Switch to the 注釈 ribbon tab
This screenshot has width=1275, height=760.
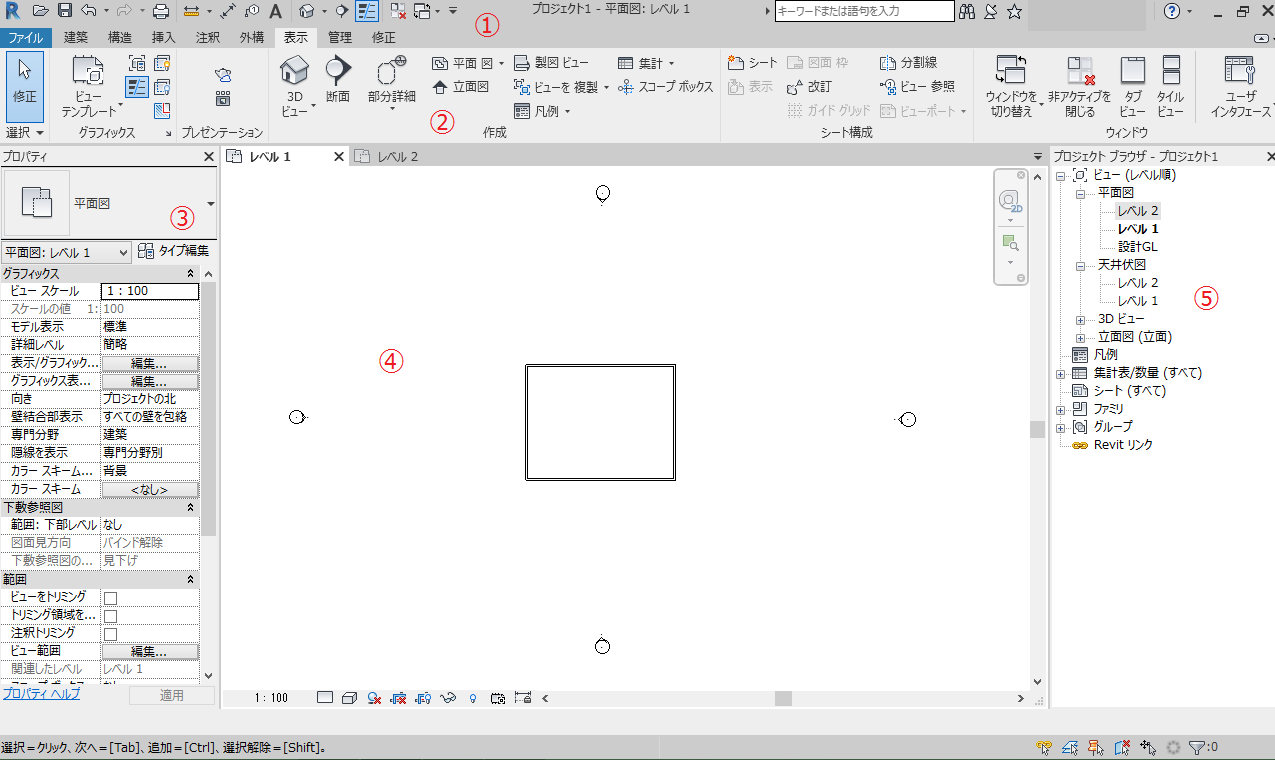tap(208, 37)
